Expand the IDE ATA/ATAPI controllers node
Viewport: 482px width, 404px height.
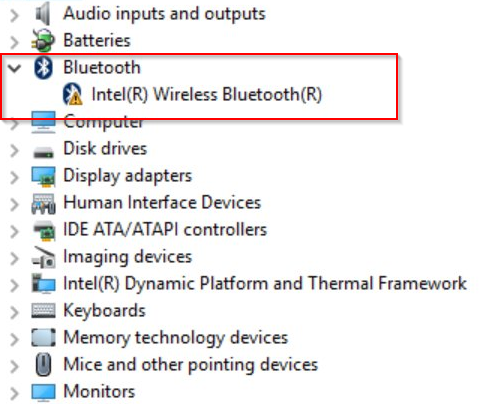14,231
